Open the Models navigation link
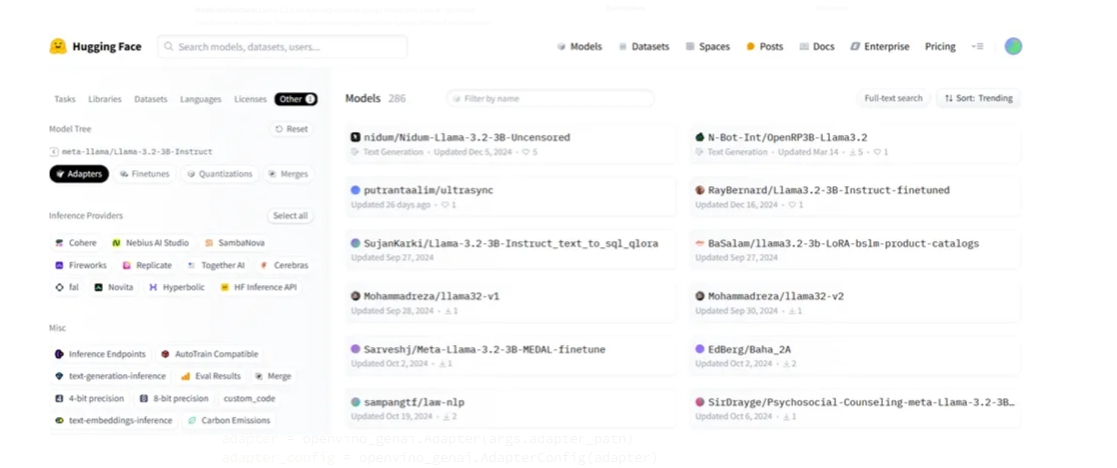This screenshot has height=468, width=1117. click(579, 46)
